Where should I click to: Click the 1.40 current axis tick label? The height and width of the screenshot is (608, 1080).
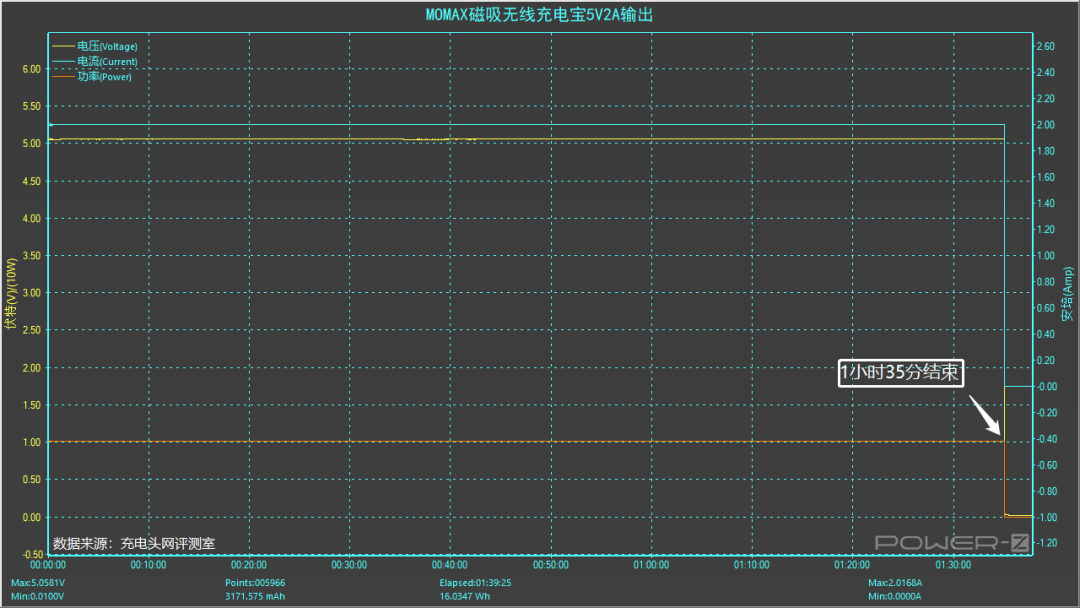tap(1046, 203)
